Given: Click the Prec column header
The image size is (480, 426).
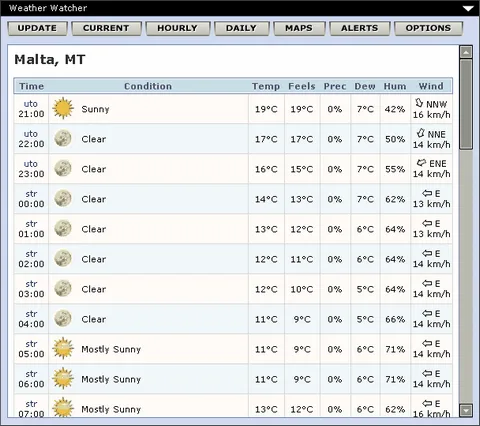Looking at the screenshot, I should coord(335,86).
